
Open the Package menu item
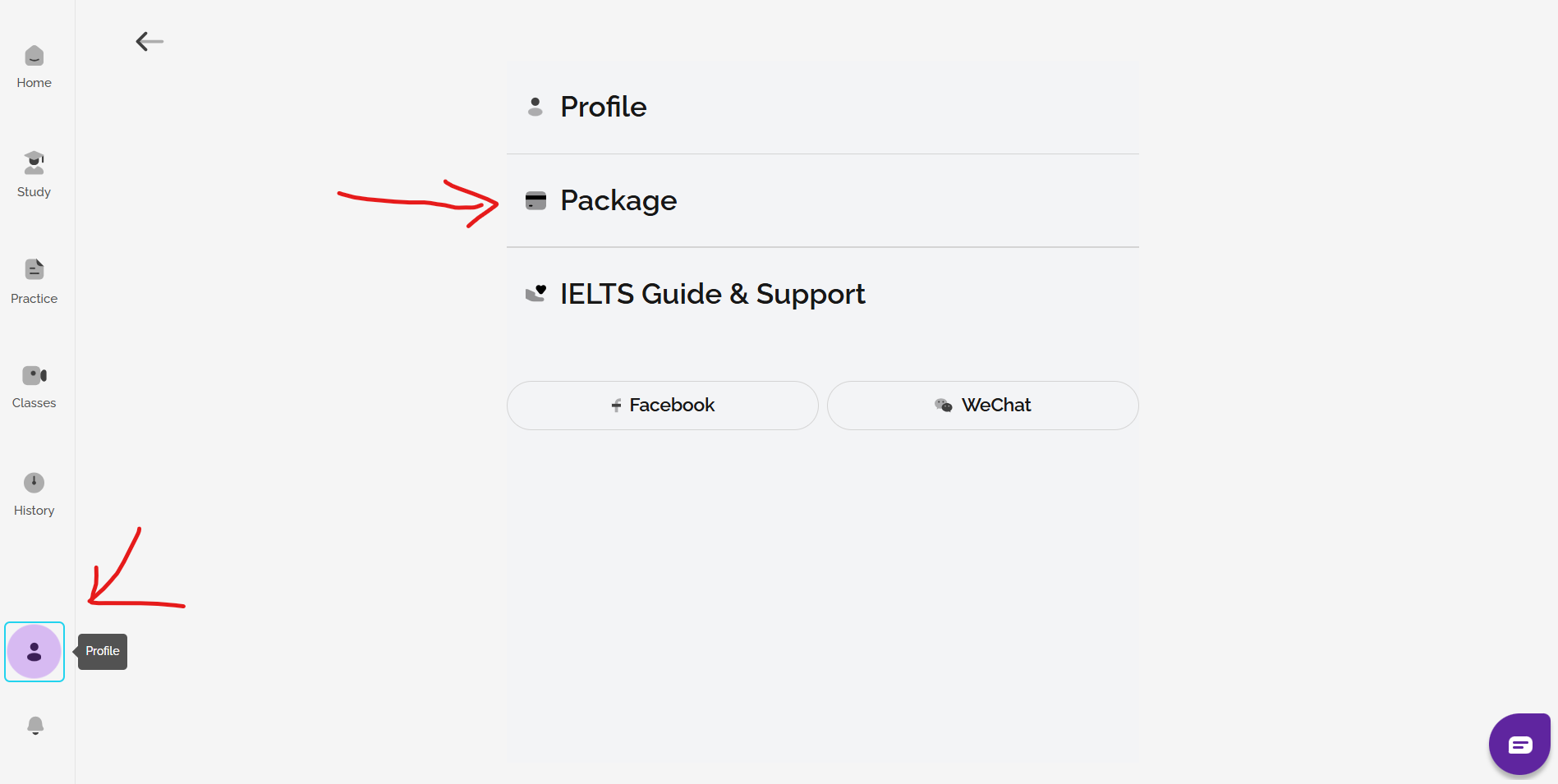pyautogui.click(x=618, y=200)
